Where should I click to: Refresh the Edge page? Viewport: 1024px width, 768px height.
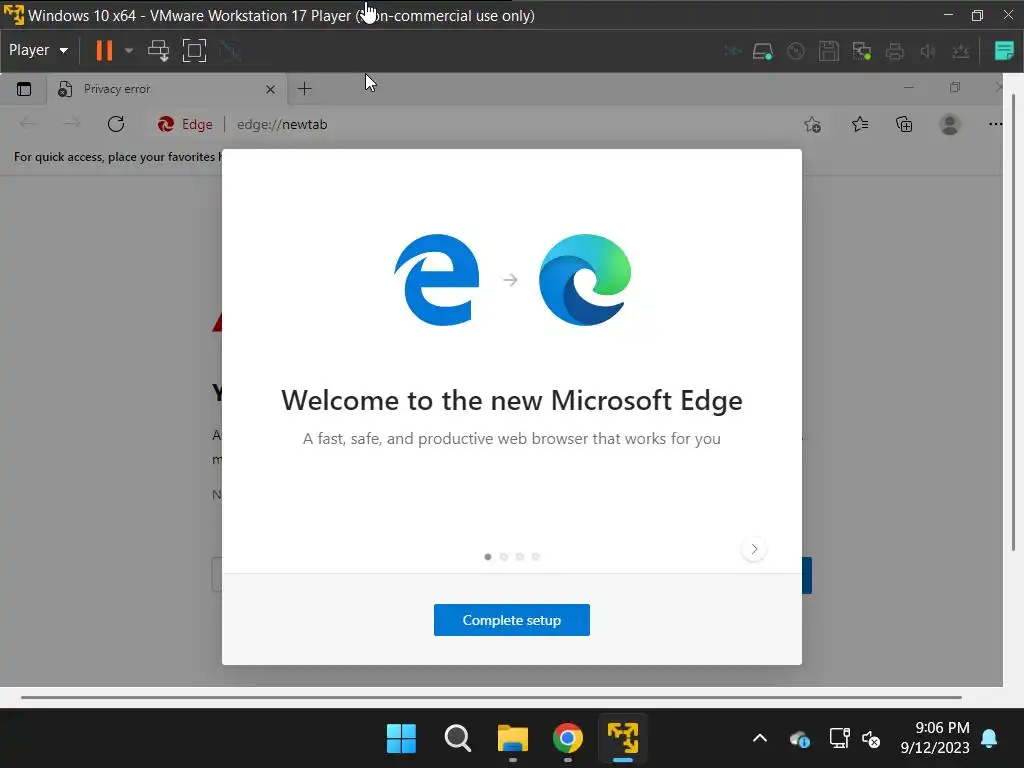coord(116,124)
